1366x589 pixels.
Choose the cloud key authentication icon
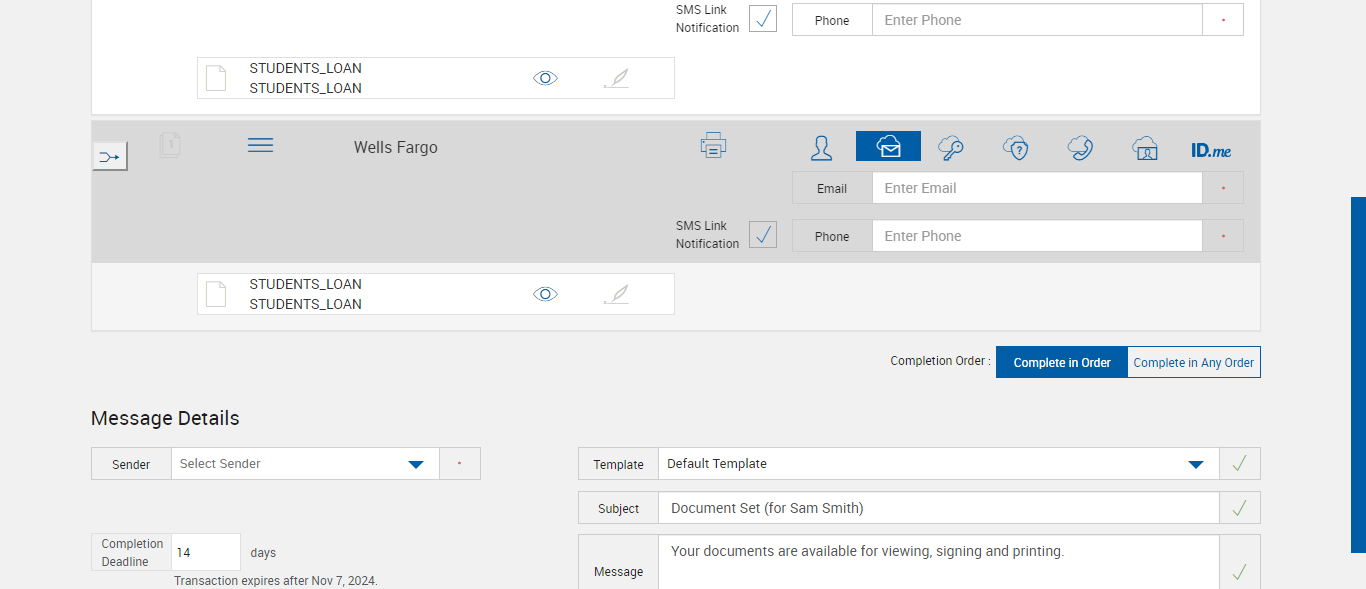tap(951, 148)
